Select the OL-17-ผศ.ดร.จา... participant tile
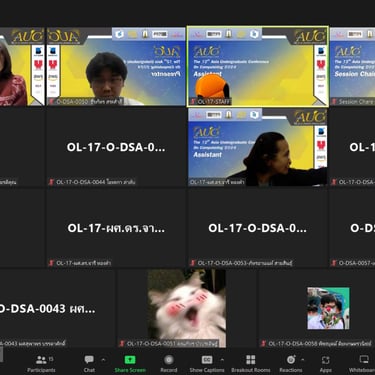The image size is (375, 375). pyautogui.click(x=116, y=228)
